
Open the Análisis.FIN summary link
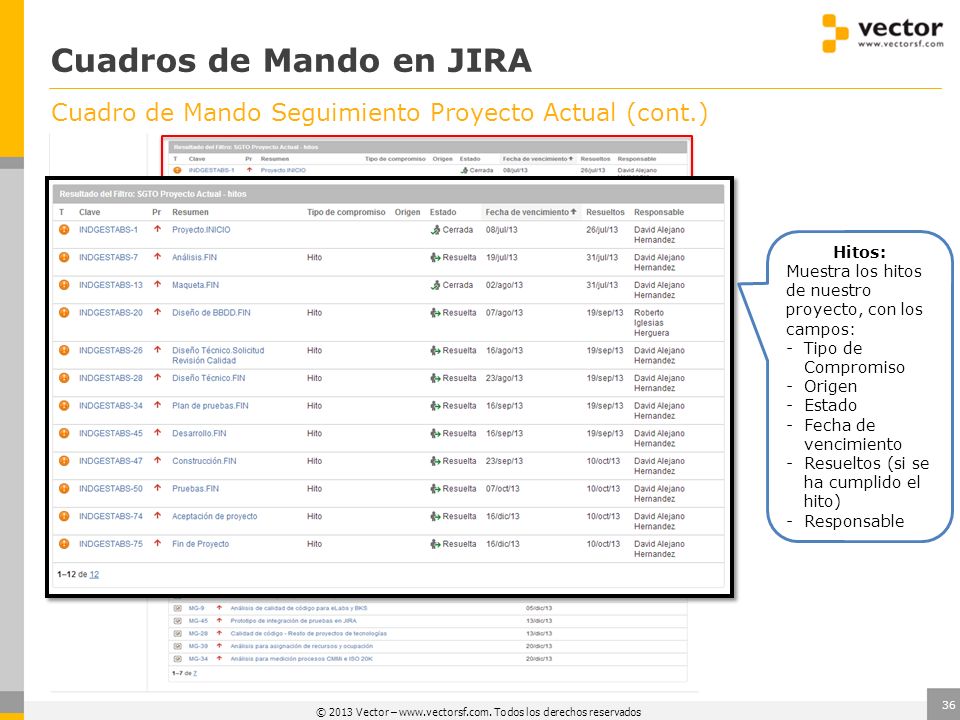pos(194,257)
